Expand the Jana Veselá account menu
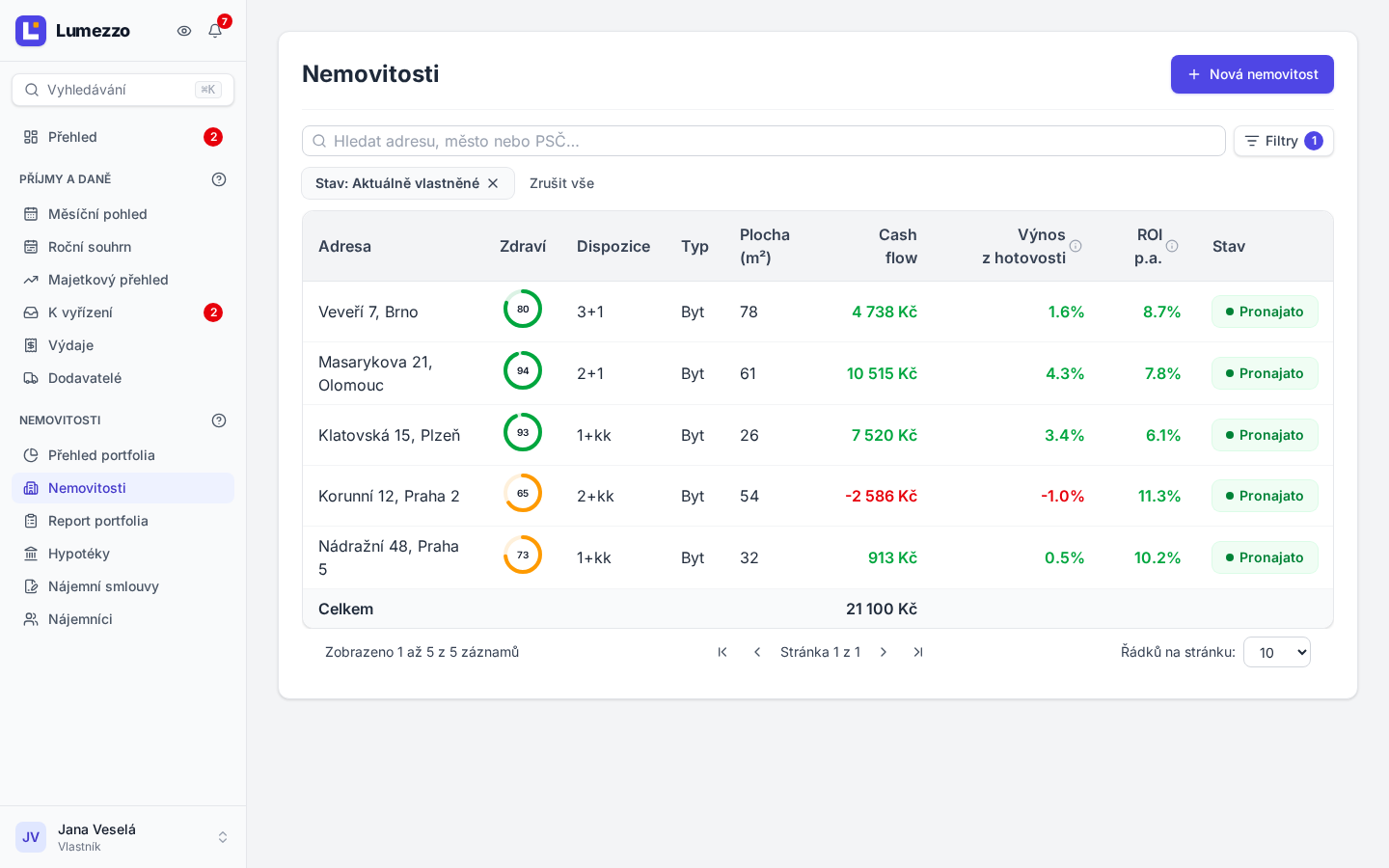The width and height of the screenshot is (1389, 868). pyautogui.click(x=123, y=837)
